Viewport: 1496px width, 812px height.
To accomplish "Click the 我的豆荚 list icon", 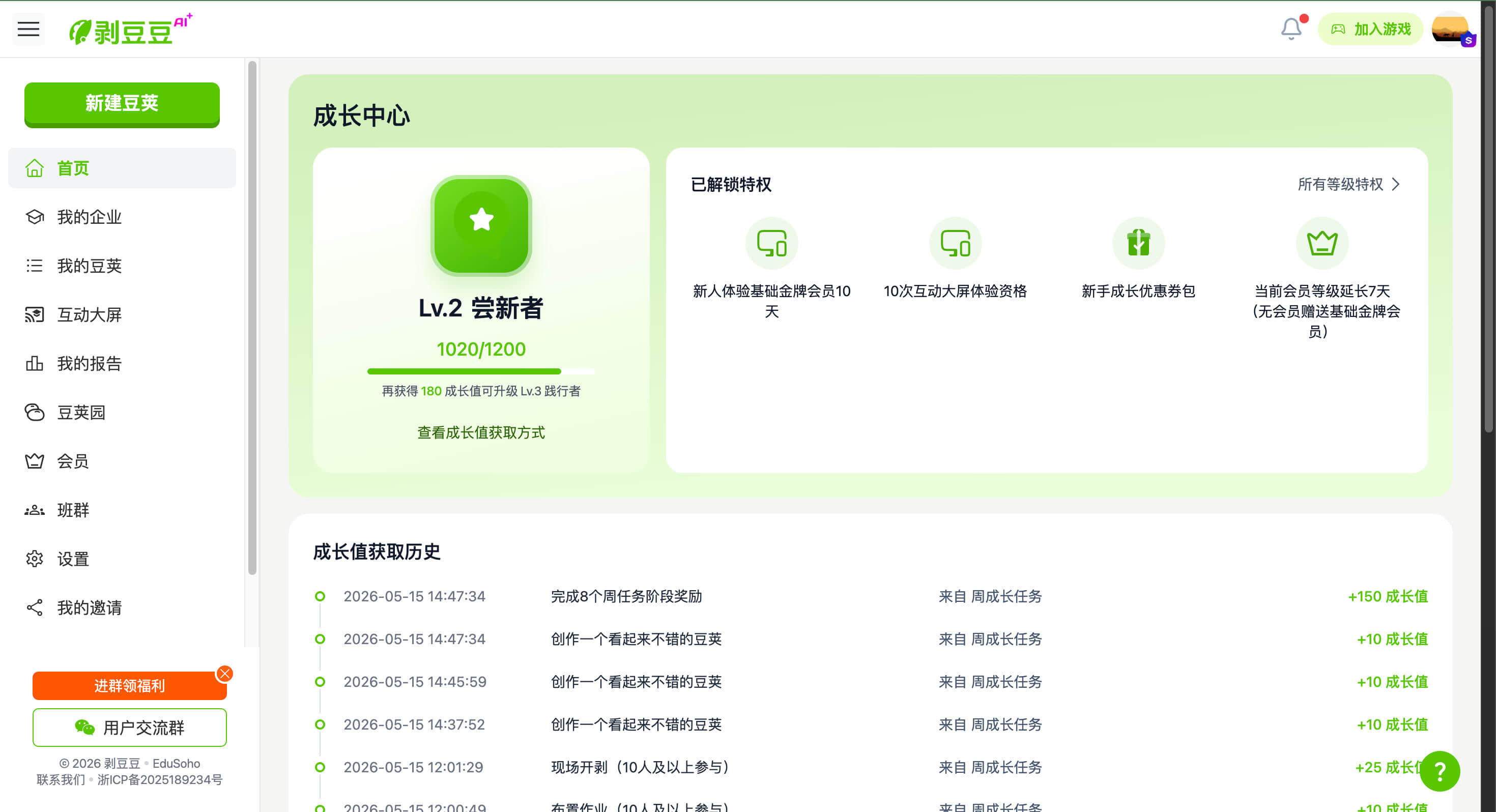I will 34,266.
